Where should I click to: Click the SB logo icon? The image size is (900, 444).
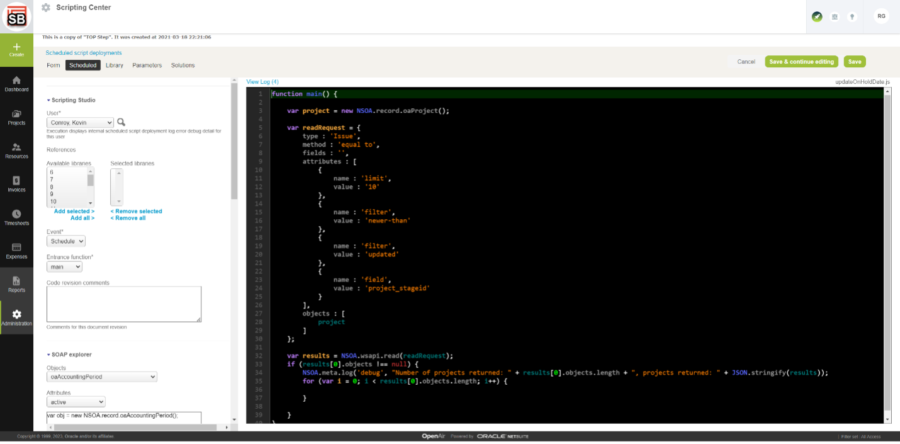(17, 17)
